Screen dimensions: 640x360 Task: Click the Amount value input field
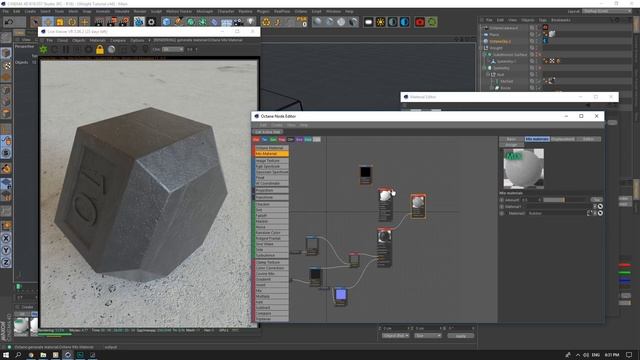coord(531,200)
